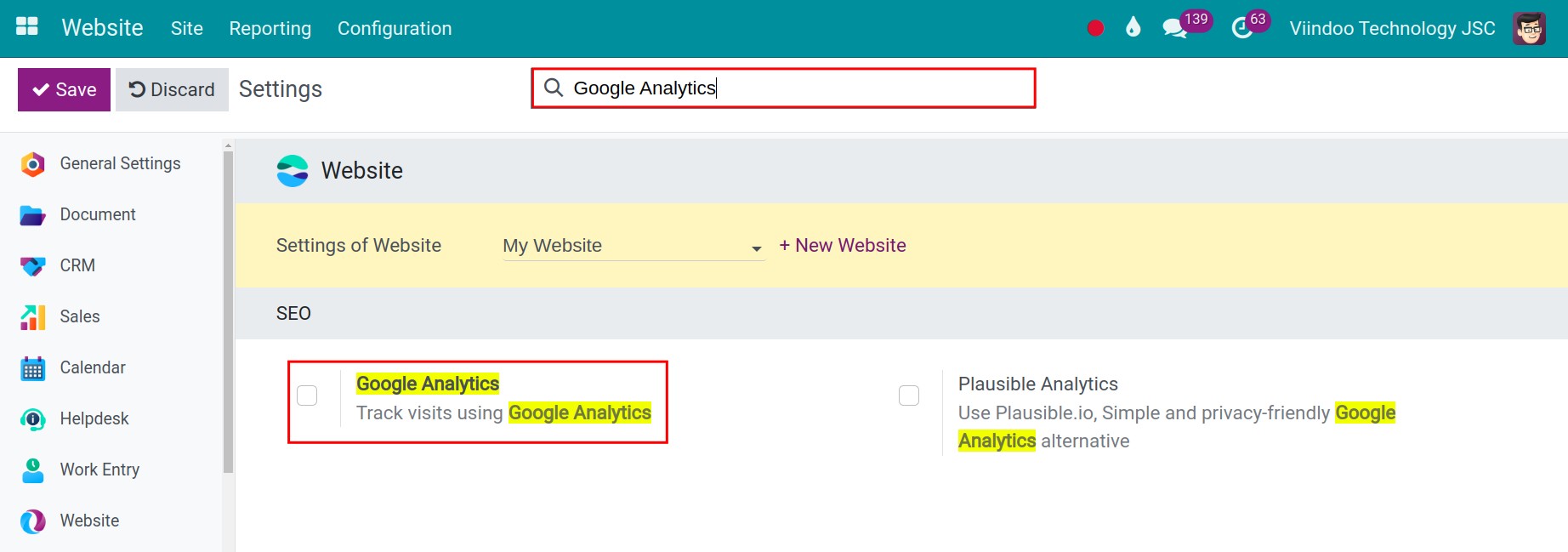Open Work Entry settings from the sidebar
Screen dimensions: 1568x552
click(99, 469)
